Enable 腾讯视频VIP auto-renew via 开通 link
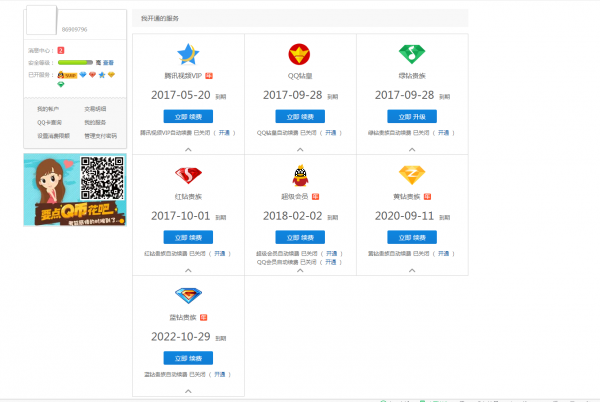Image resolution: width=600 pixels, height=402 pixels. tap(224, 133)
